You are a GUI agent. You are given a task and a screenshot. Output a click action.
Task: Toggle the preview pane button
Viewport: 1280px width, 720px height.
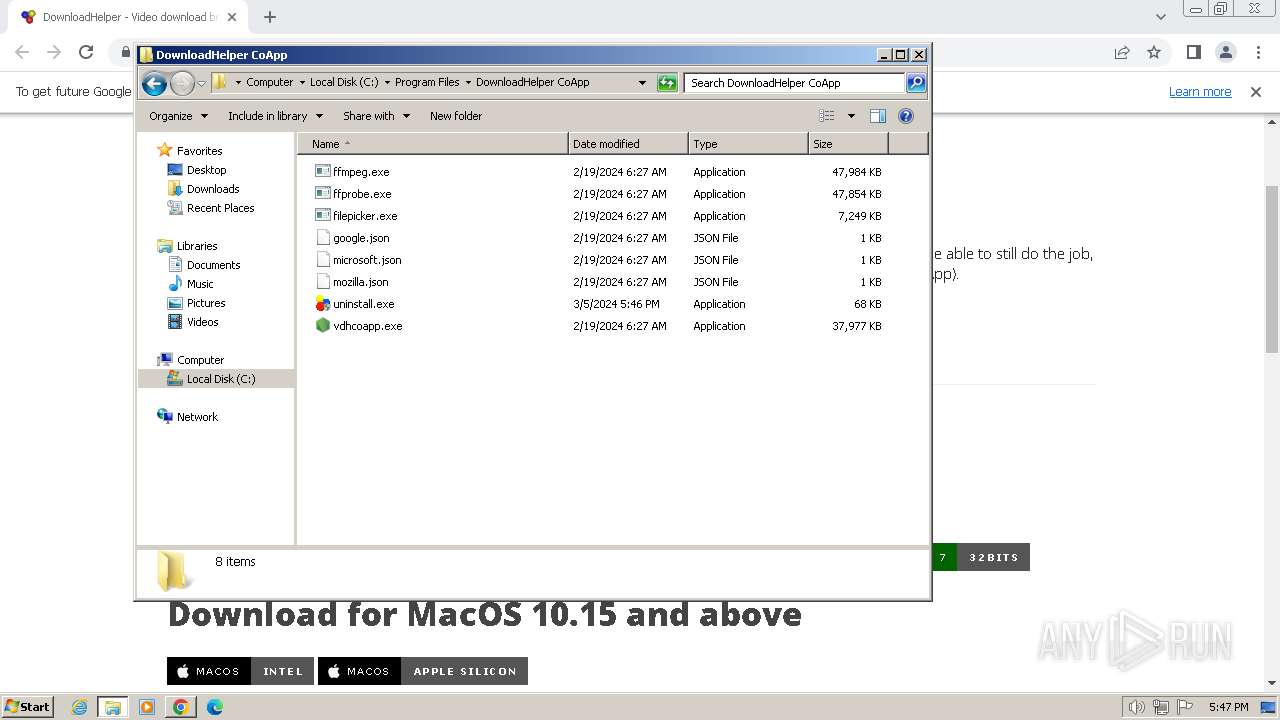(x=878, y=116)
